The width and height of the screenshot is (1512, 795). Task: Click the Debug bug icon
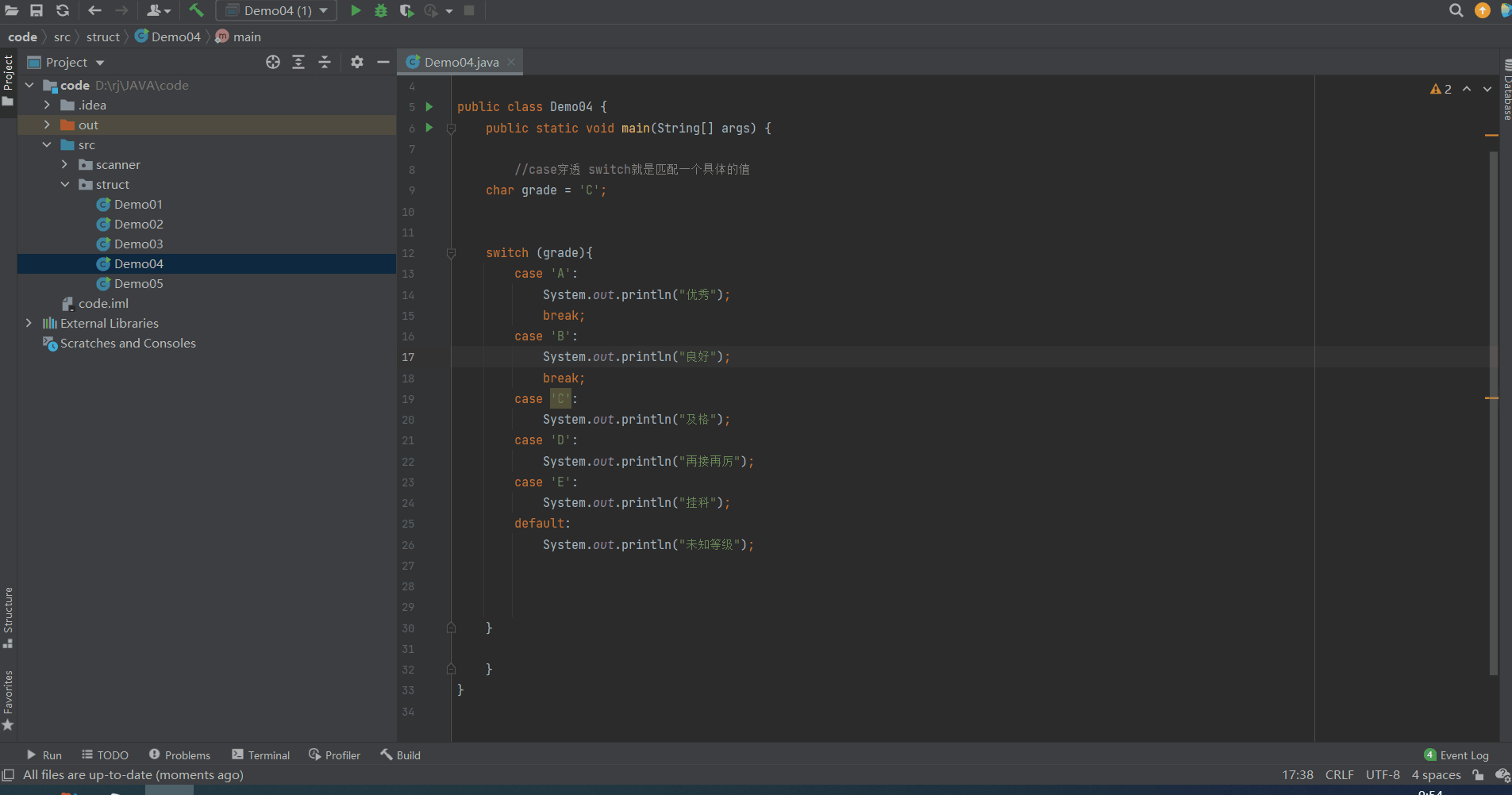point(381,10)
